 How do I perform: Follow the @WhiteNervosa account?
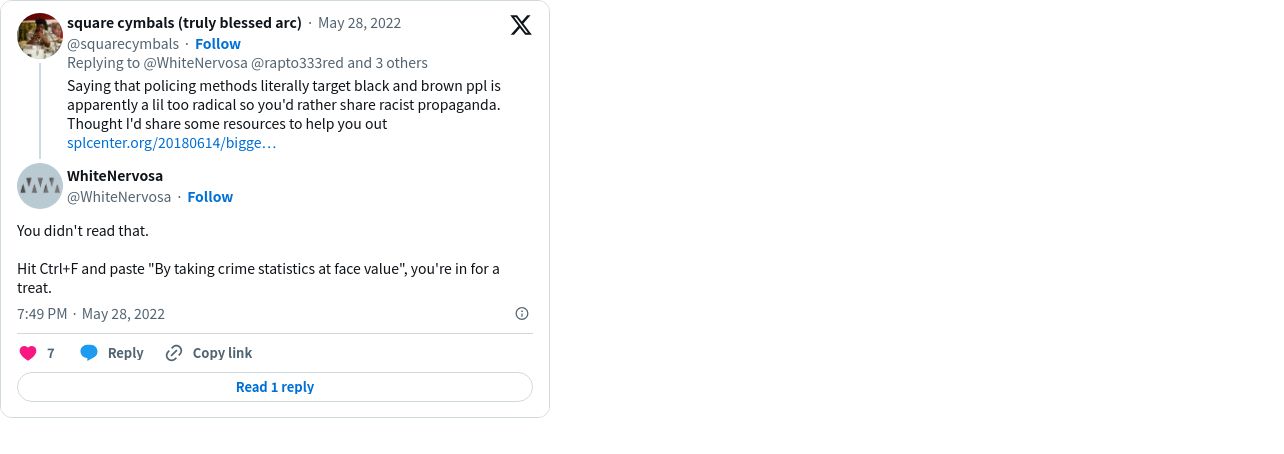point(210,197)
